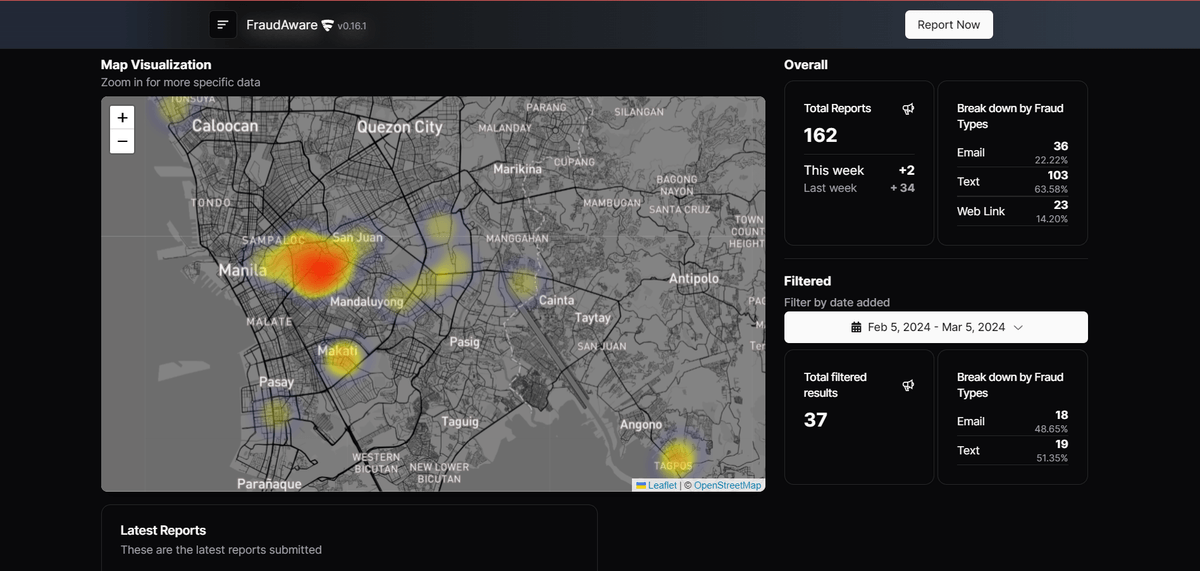Click the overall Email count 36

[x=1060, y=146]
